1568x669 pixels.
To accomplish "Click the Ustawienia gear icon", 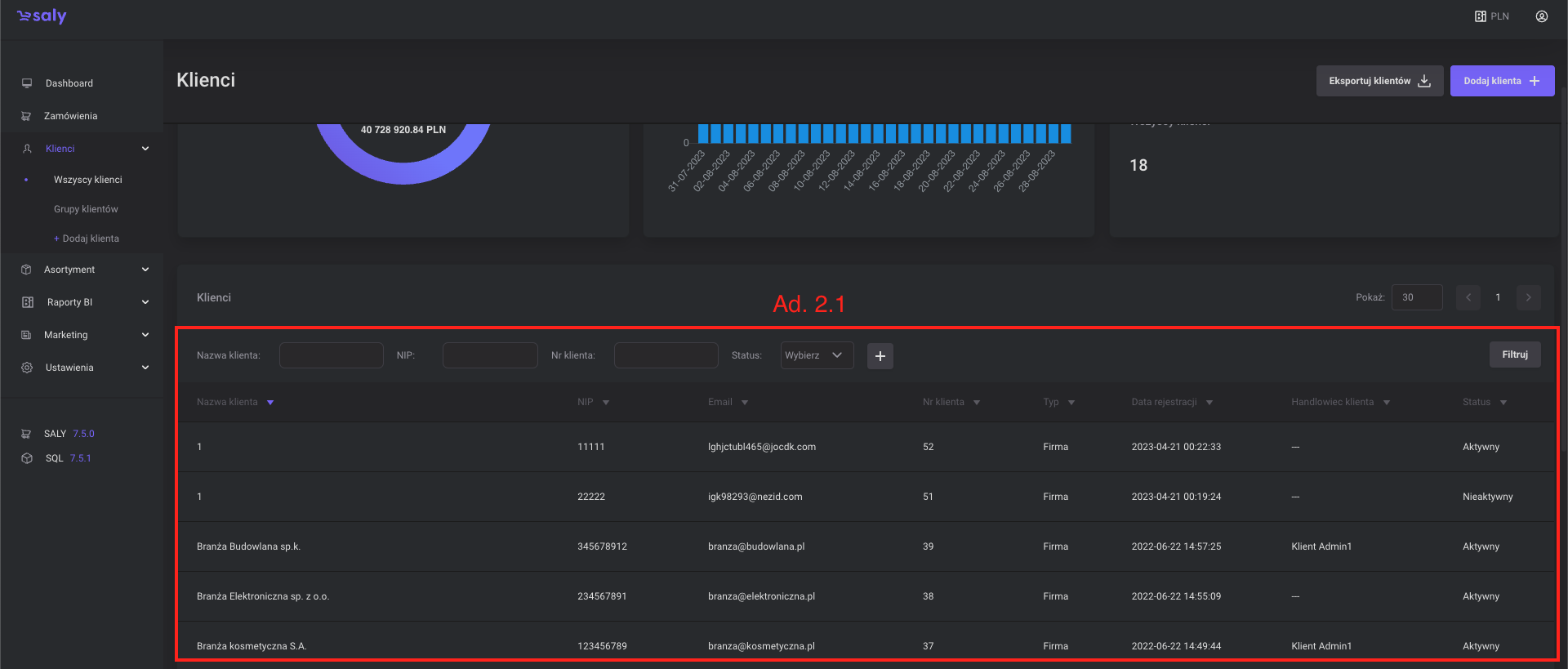I will pyautogui.click(x=27, y=368).
